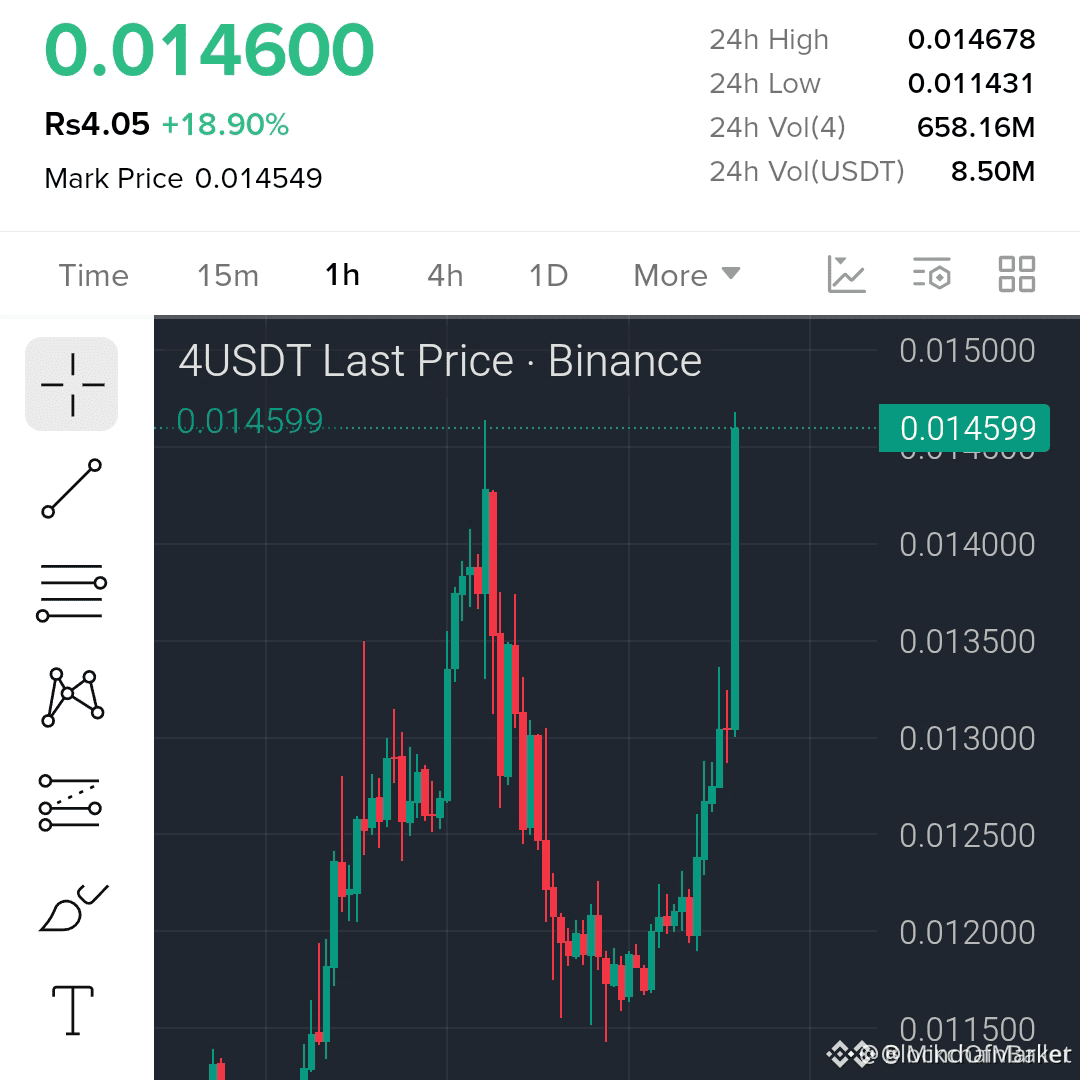Screen dimensions: 1080x1080
Task: Select the XABCD pattern tool
Action: pyautogui.click(x=72, y=697)
